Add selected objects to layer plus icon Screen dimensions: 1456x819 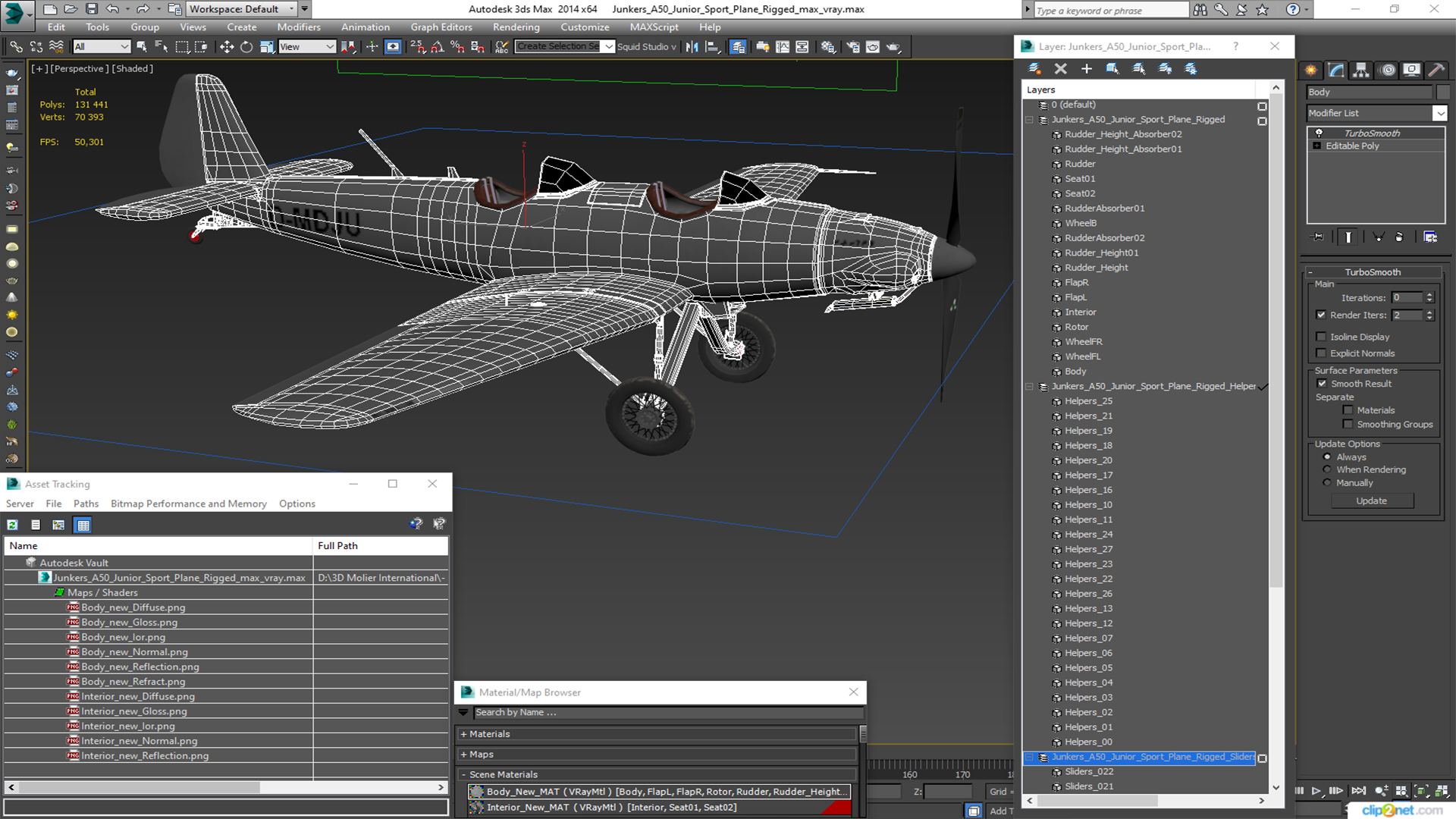click(1086, 69)
